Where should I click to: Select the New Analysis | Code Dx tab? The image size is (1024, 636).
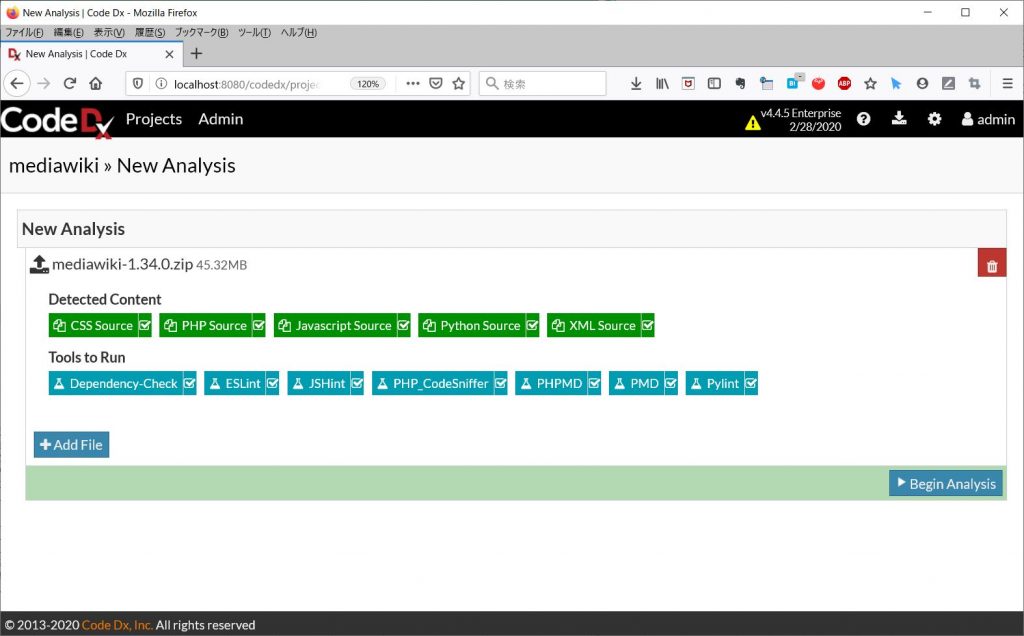pos(91,54)
